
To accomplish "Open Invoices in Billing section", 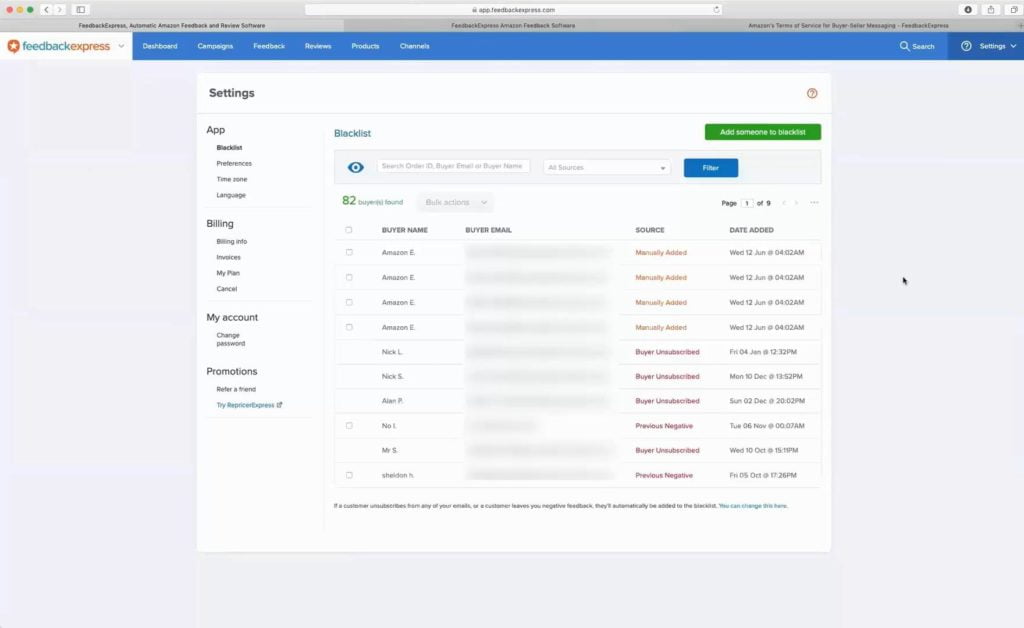I will pyautogui.click(x=229, y=257).
